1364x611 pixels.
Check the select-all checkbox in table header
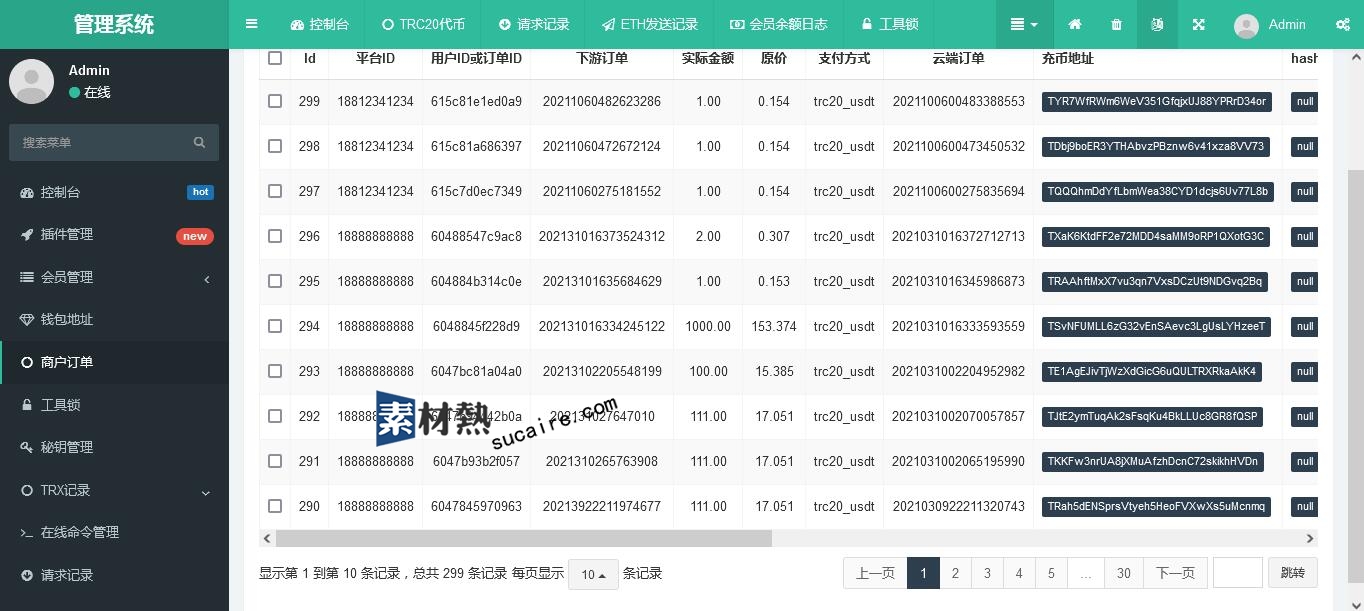click(275, 58)
